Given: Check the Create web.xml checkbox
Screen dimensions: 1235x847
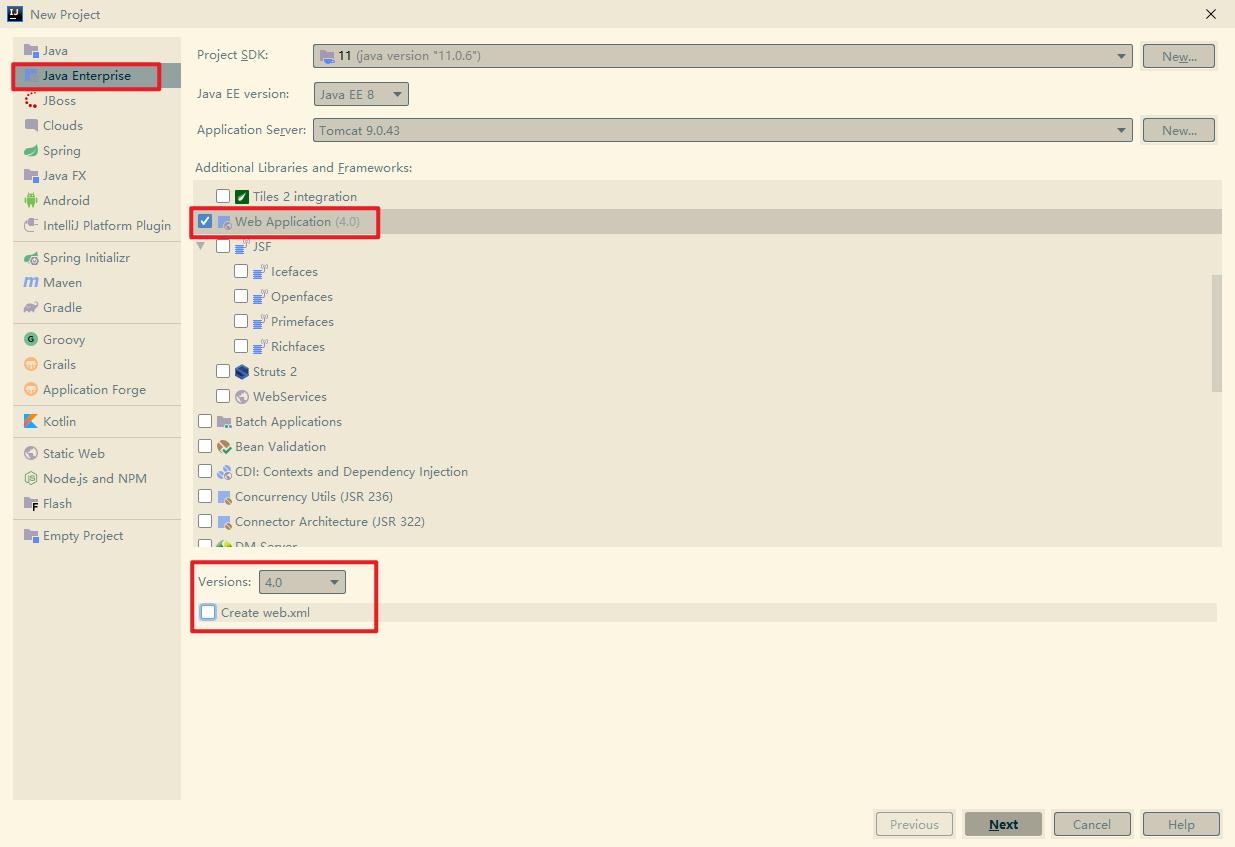Looking at the screenshot, I should pos(208,612).
